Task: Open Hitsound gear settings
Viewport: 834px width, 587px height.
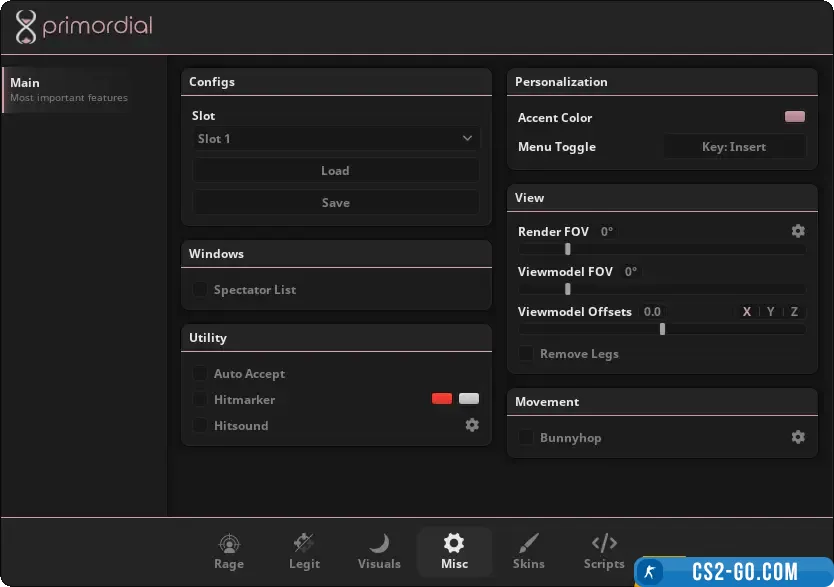Action: click(x=472, y=425)
